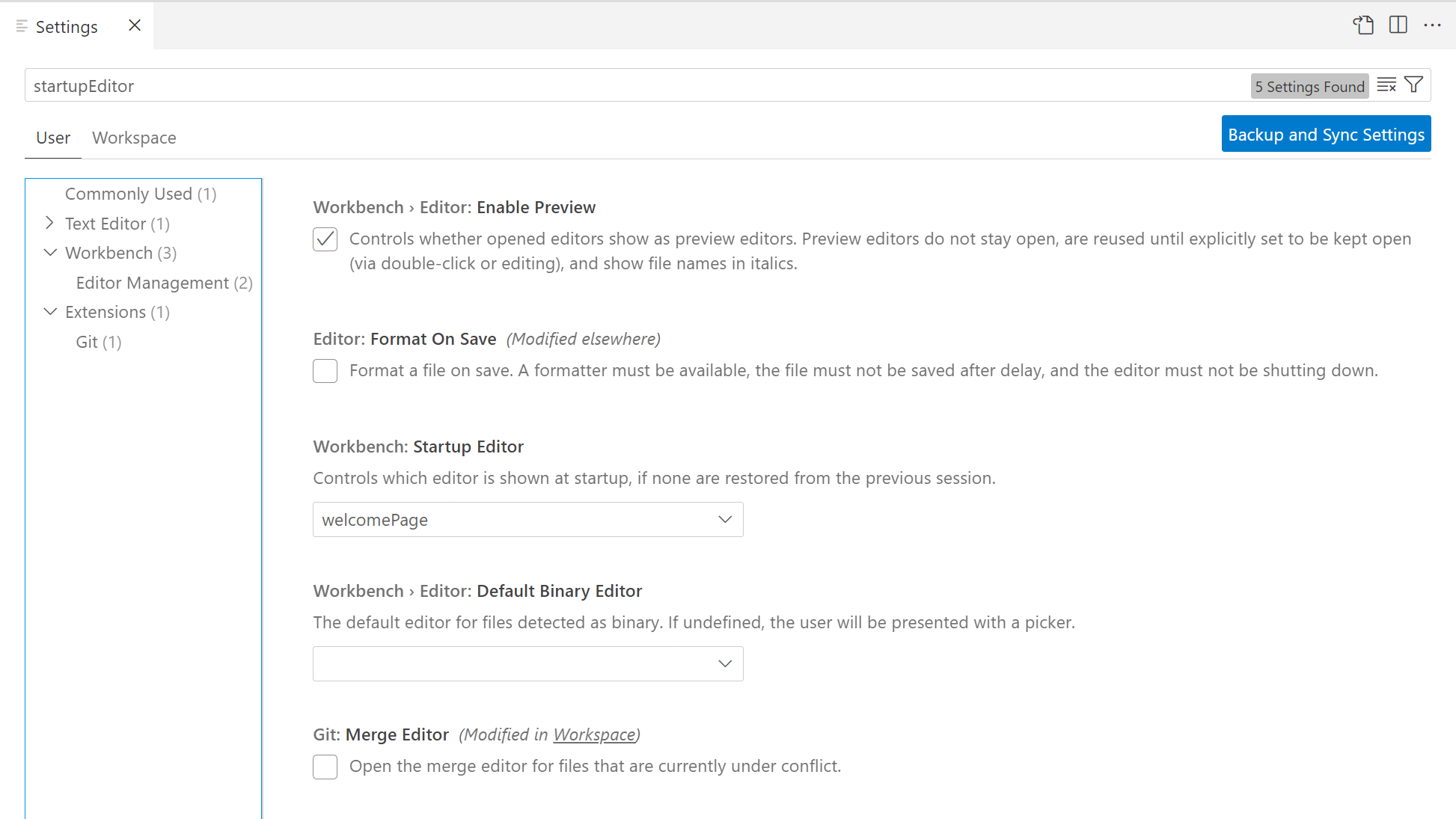Expand the Text Editor tree item
This screenshot has height=819, width=1456.
click(x=50, y=223)
